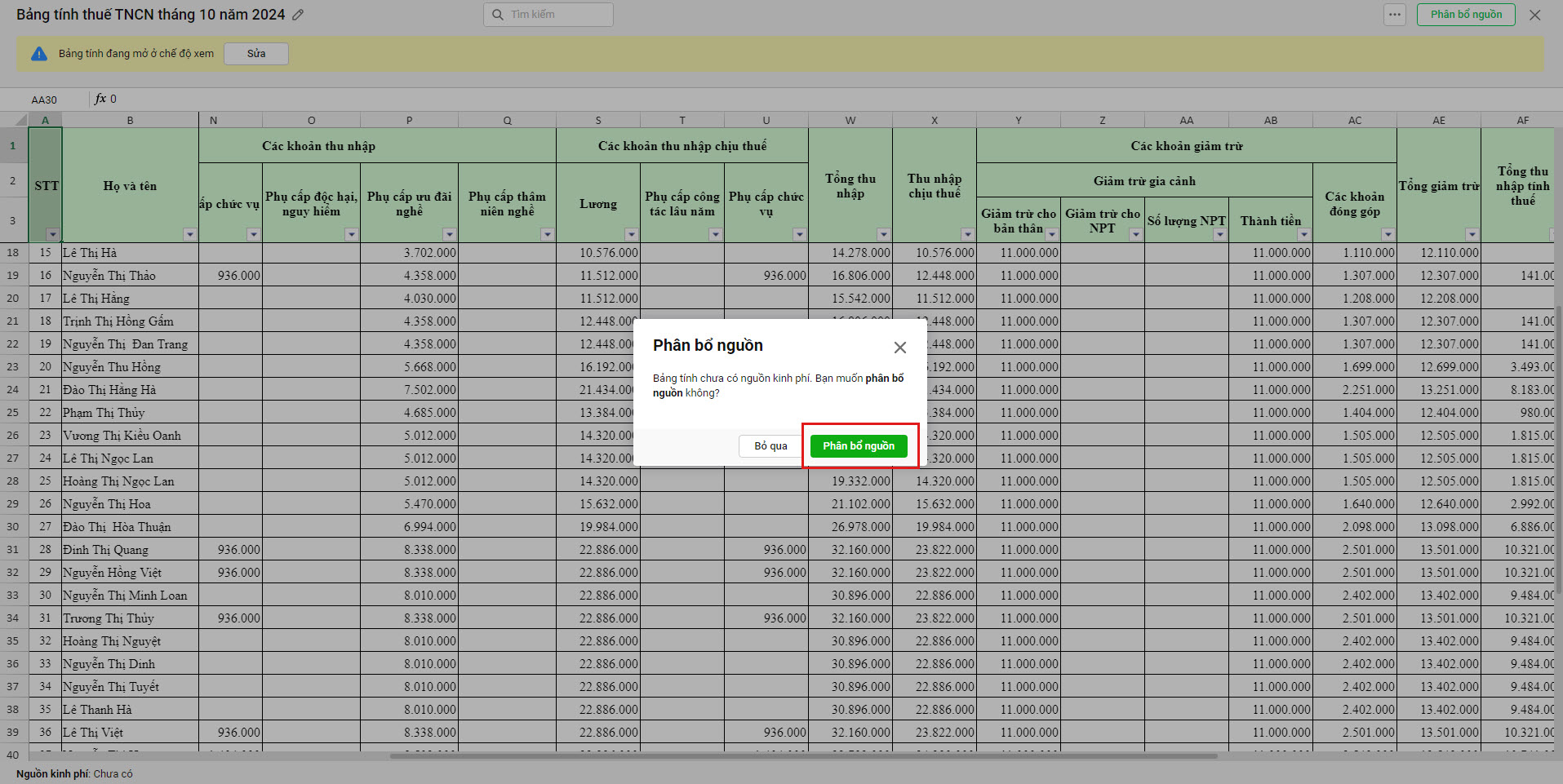Click the pencil edit icon beside title
This screenshot has height=784, width=1563.
298,15
